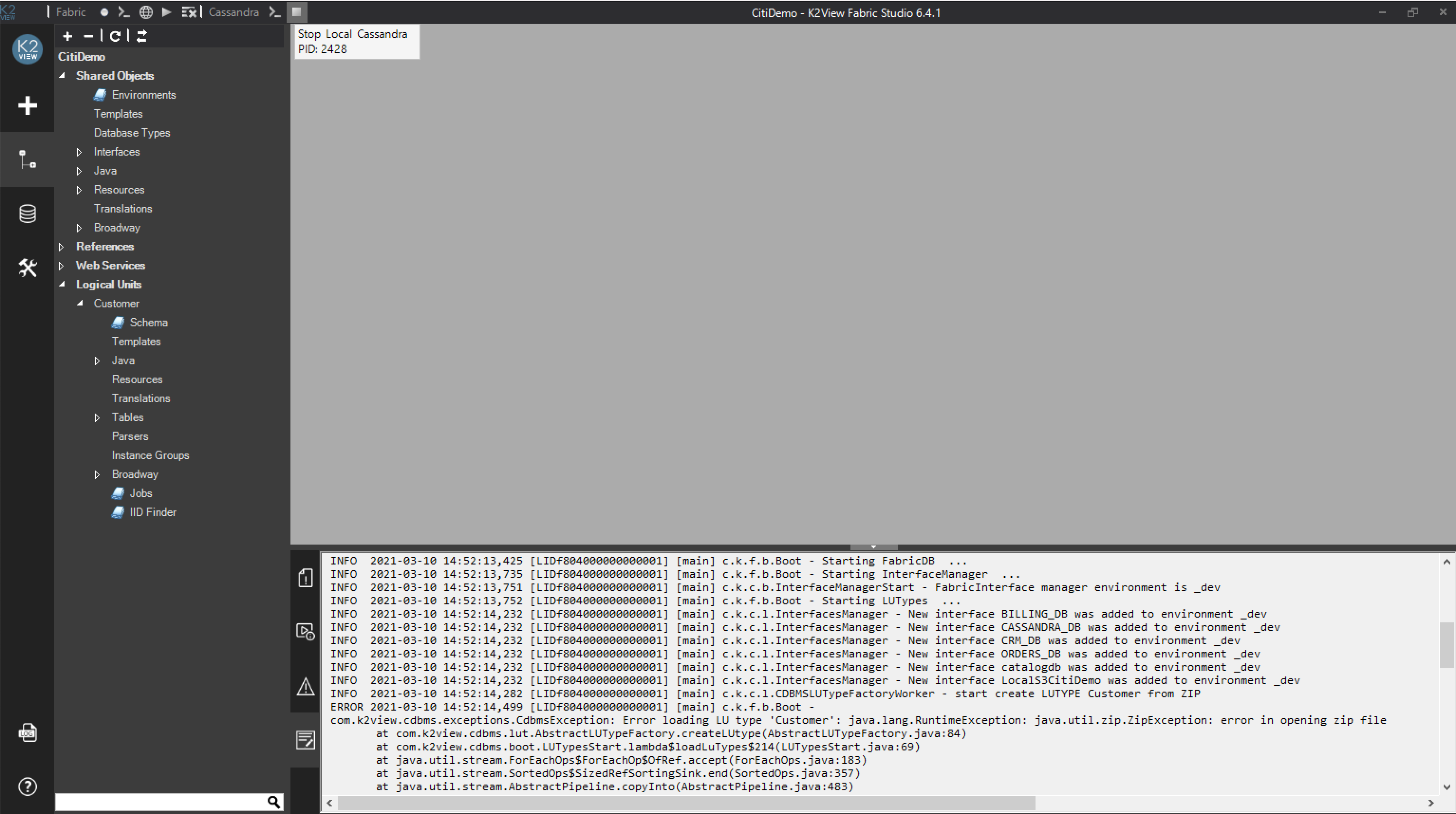This screenshot has width=1456, height=814.
Task: Select the Cassandra label in the toolbar
Action: coord(233,12)
